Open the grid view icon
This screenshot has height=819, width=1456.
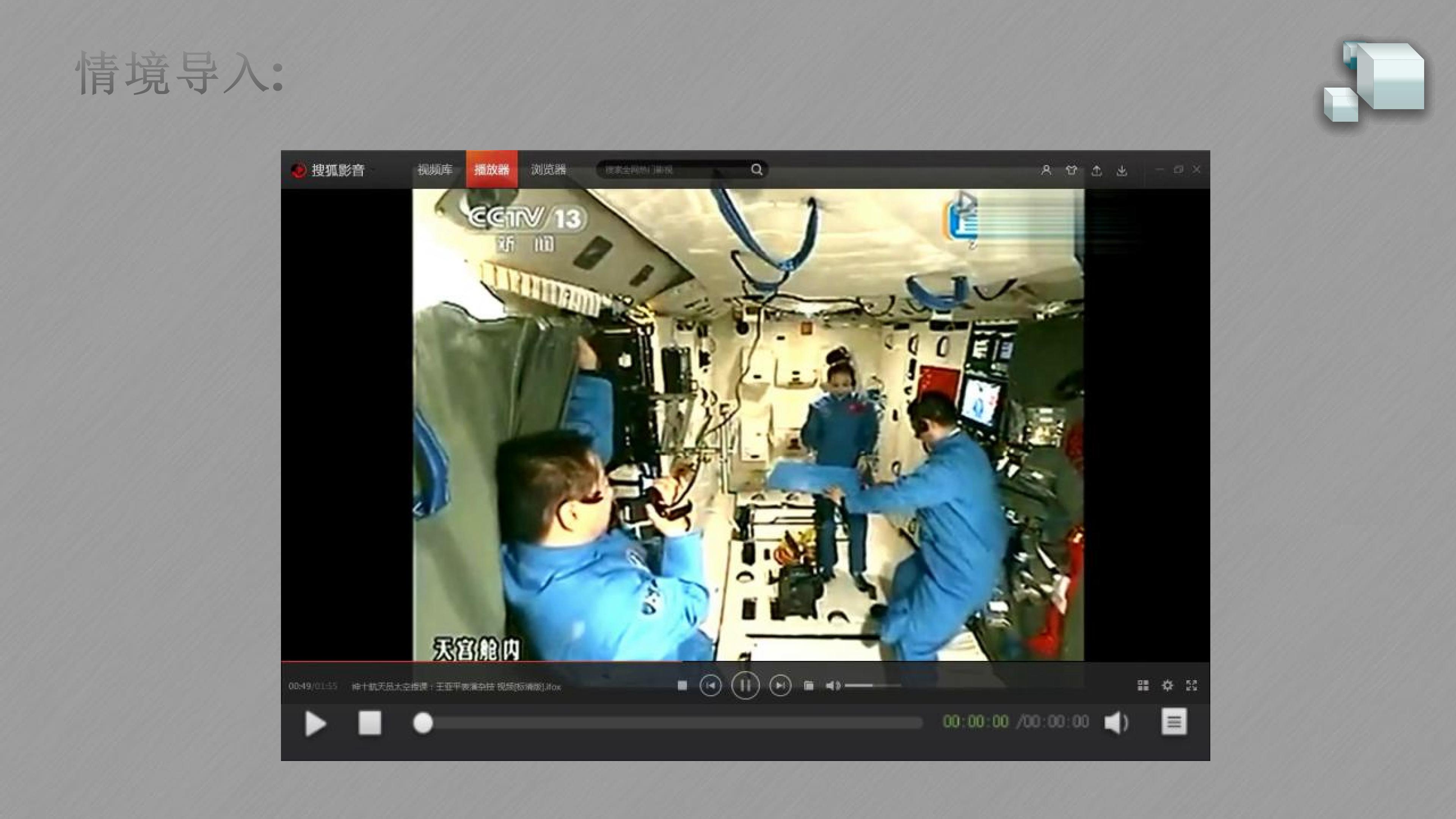(1143, 686)
